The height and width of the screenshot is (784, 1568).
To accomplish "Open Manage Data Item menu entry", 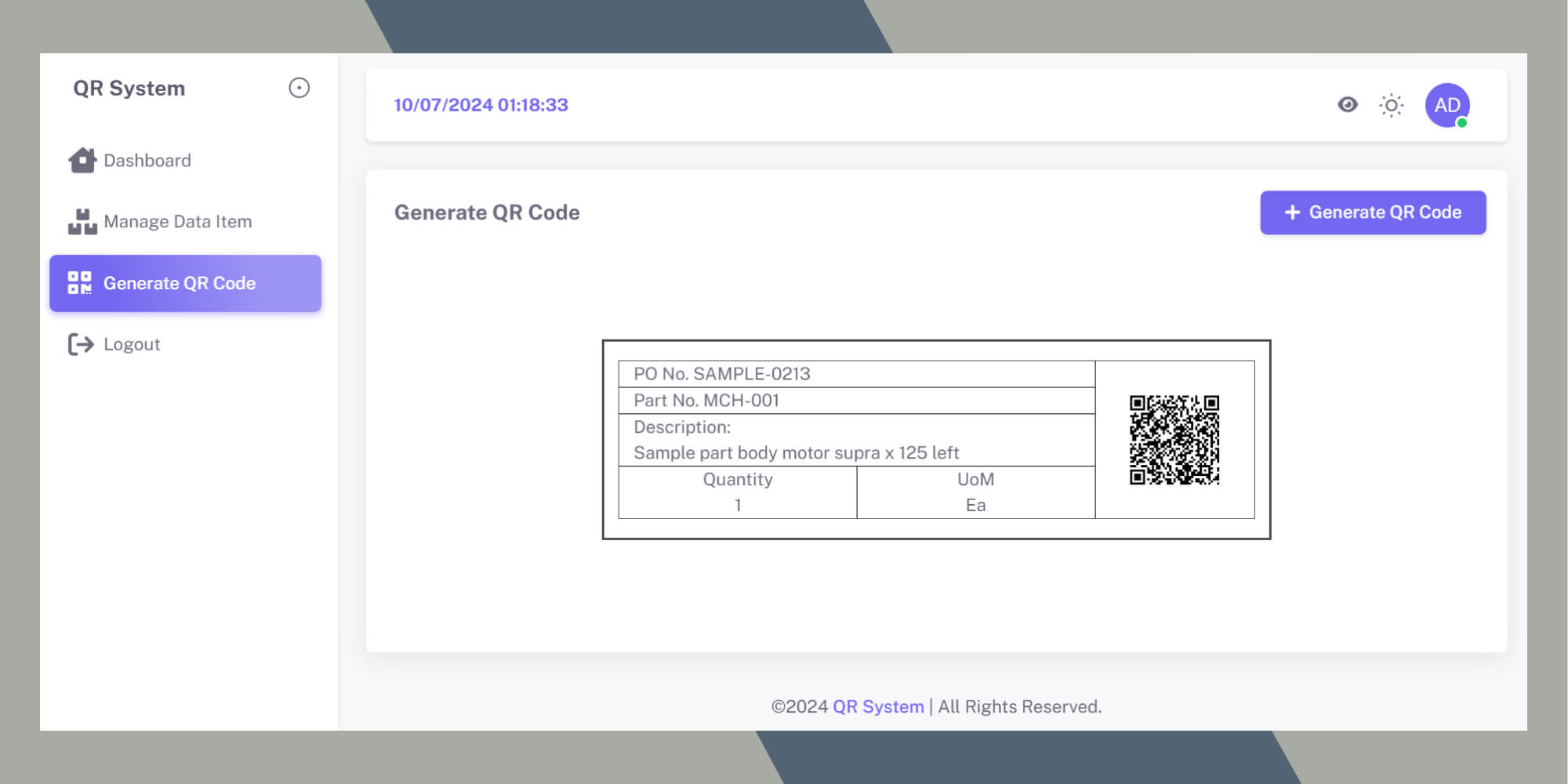I will pos(185,222).
